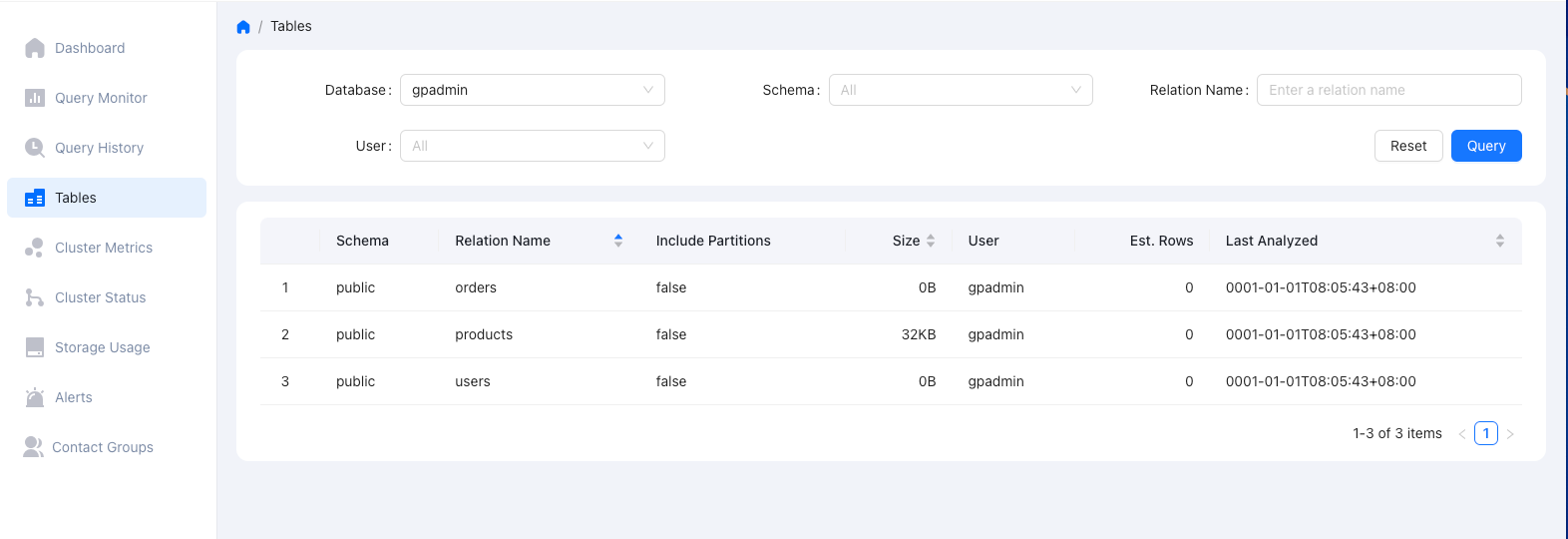Sort table by Relation Name column
This screenshot has width=1568, height=539.
tap(617, 241)
